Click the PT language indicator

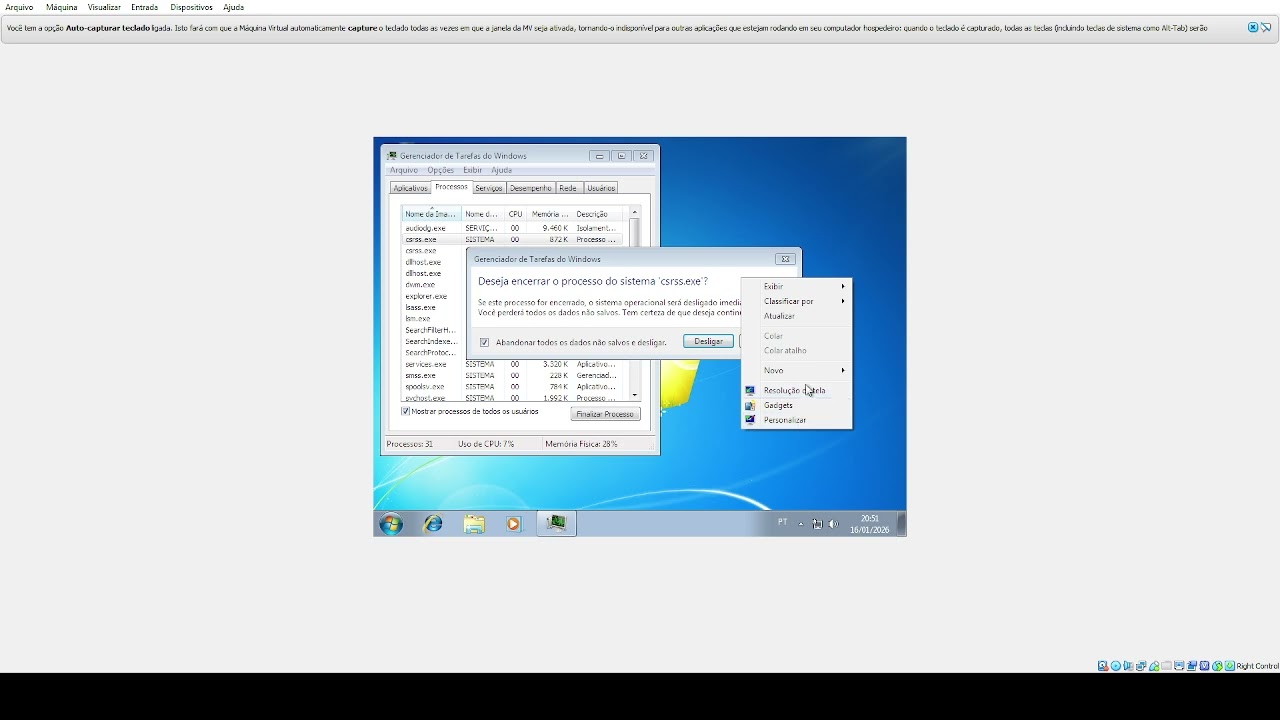click(783, 522)
